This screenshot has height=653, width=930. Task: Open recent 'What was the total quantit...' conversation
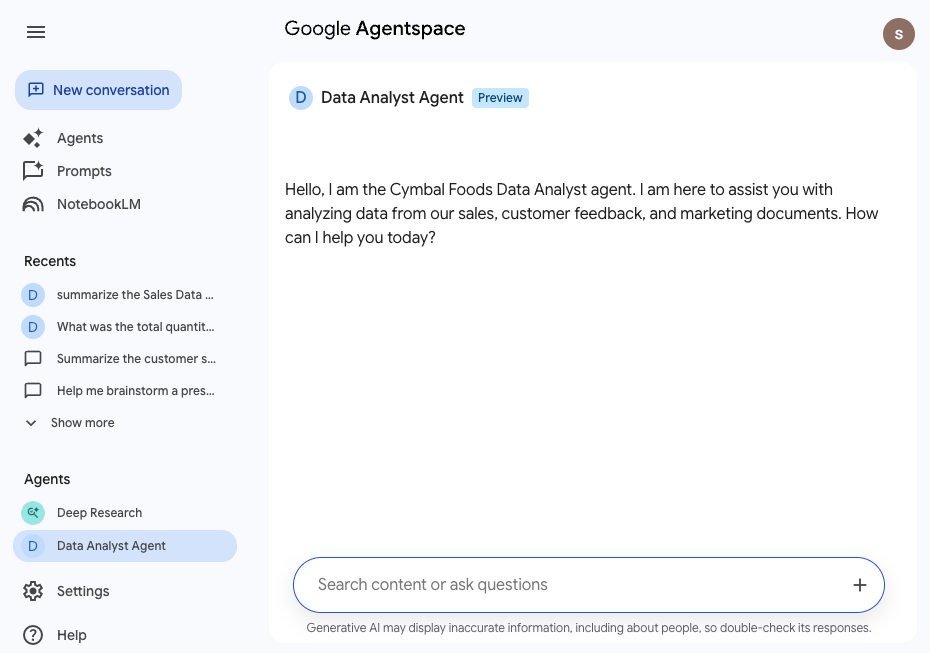click(135, 327)
